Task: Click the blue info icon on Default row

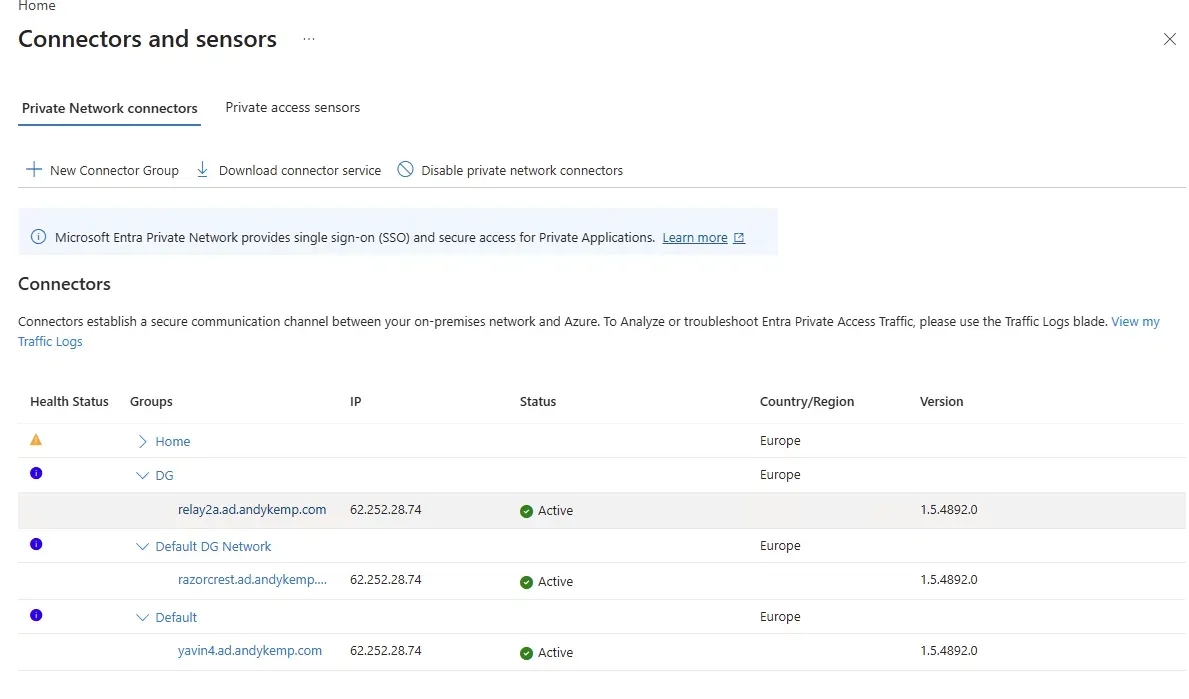Action: tap(36, 615)
